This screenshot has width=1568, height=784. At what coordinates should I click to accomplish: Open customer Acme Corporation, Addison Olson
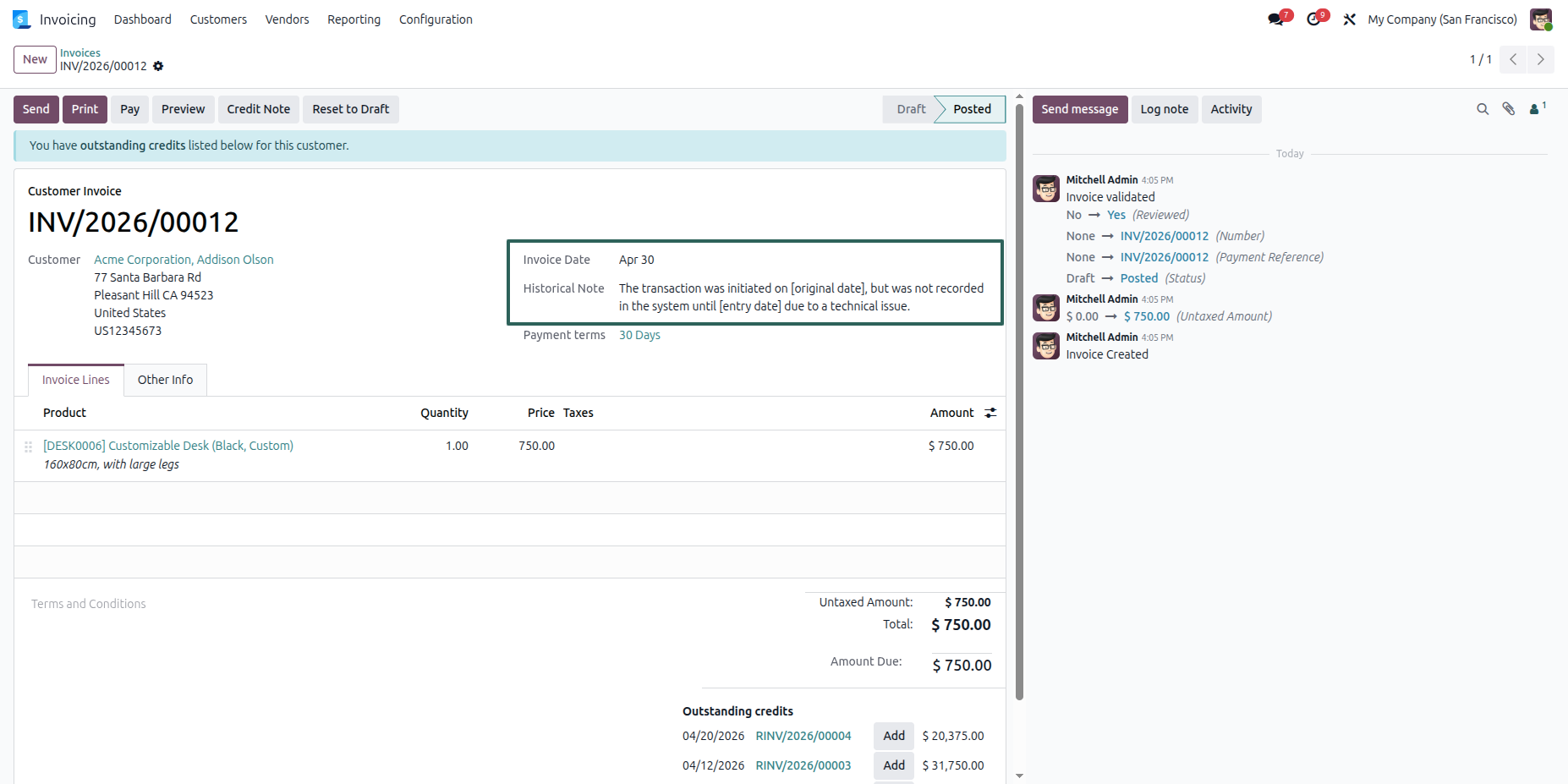point(184,260)
